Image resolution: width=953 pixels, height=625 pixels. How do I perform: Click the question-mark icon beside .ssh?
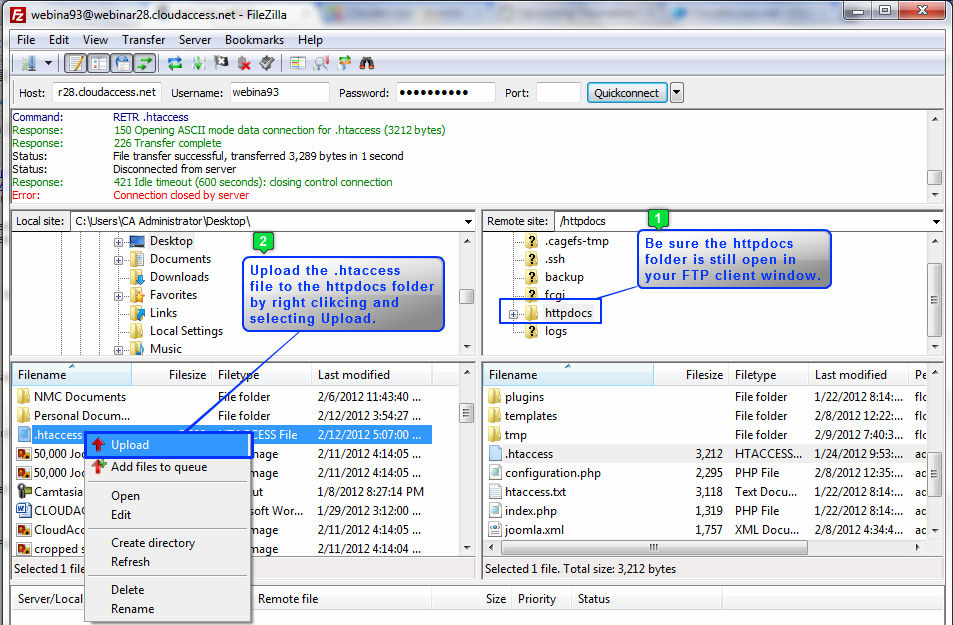point(532,259)
